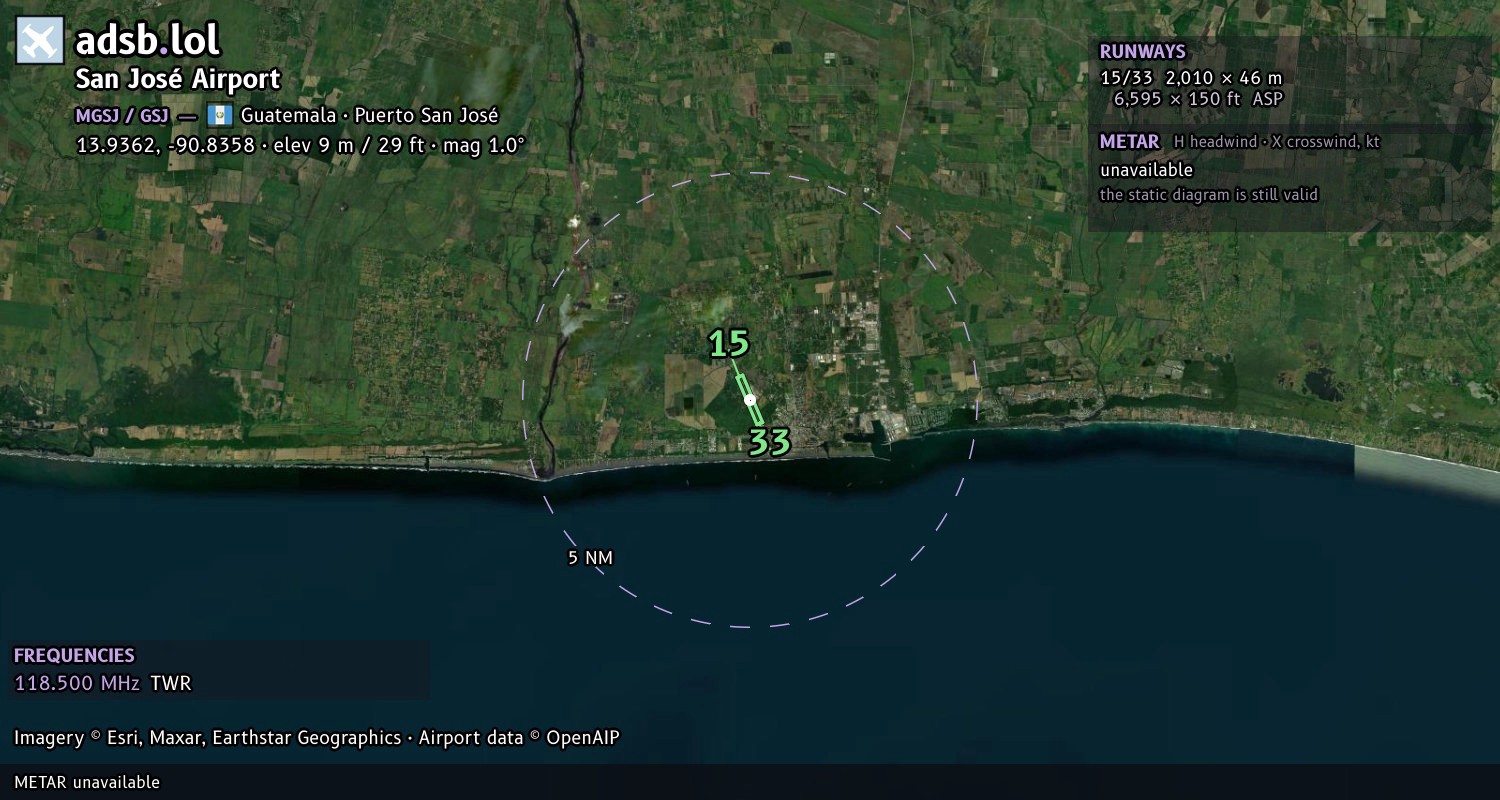
Task: Click the adsb.lol airplane logo icon
Action: point(40,41)
